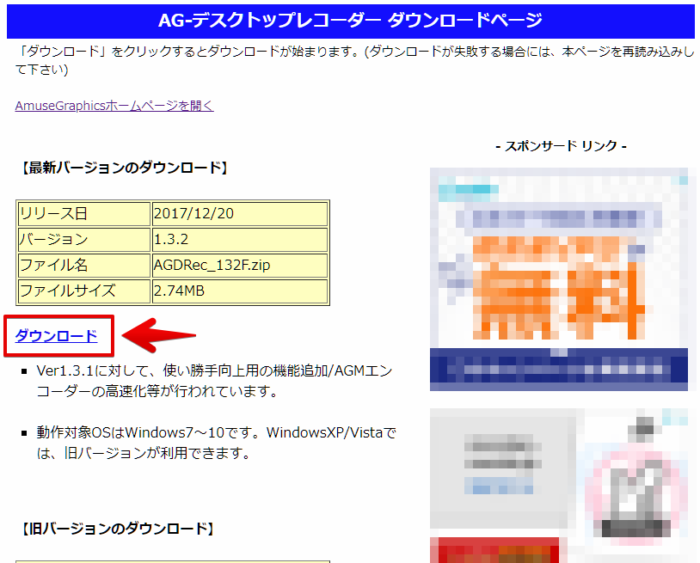This screenshot has height=563, width=700.
Task: Select the version value 1.3.2
Action: tap(240, 239)
